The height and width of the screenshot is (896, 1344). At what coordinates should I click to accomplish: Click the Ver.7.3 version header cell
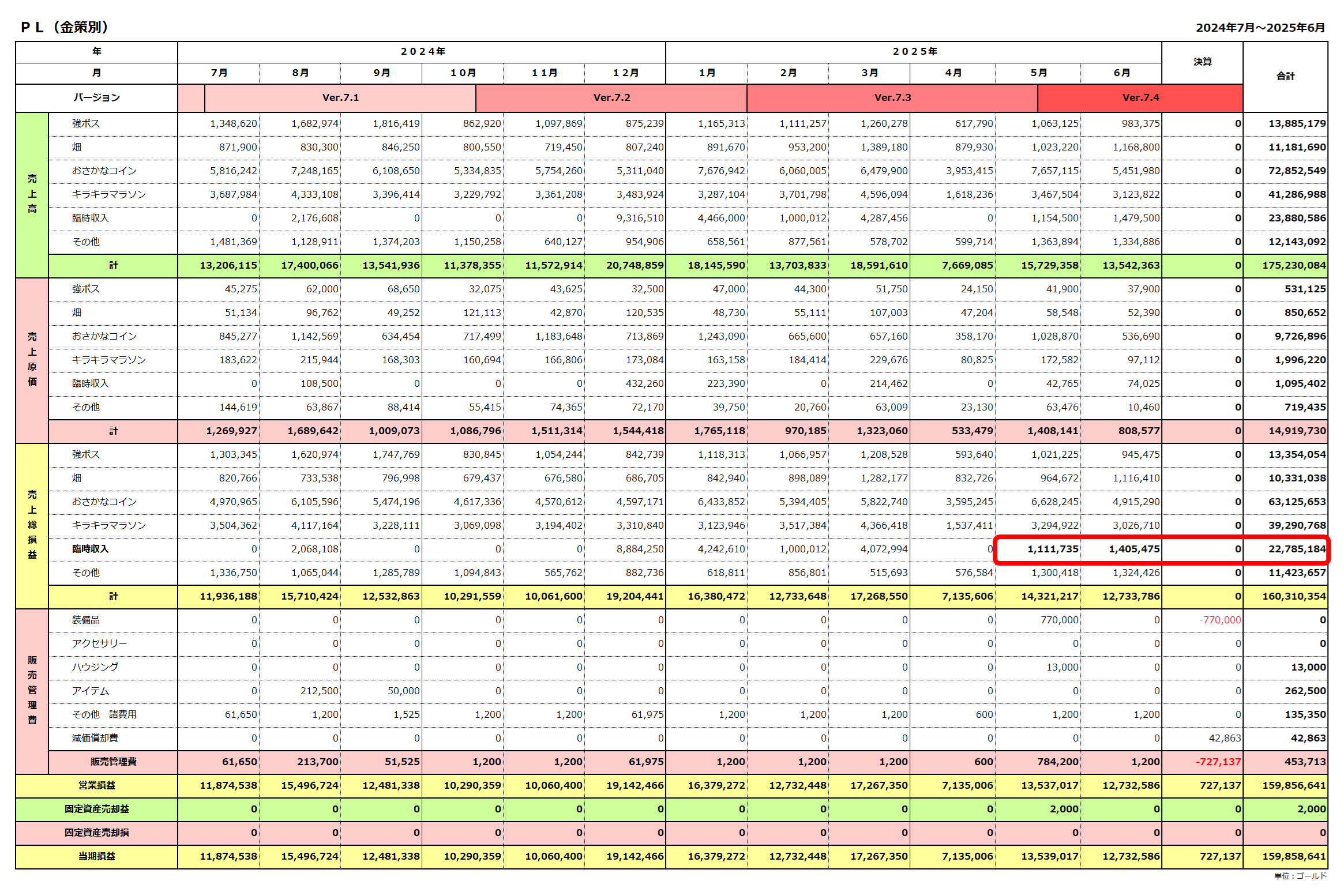(892, 97)
